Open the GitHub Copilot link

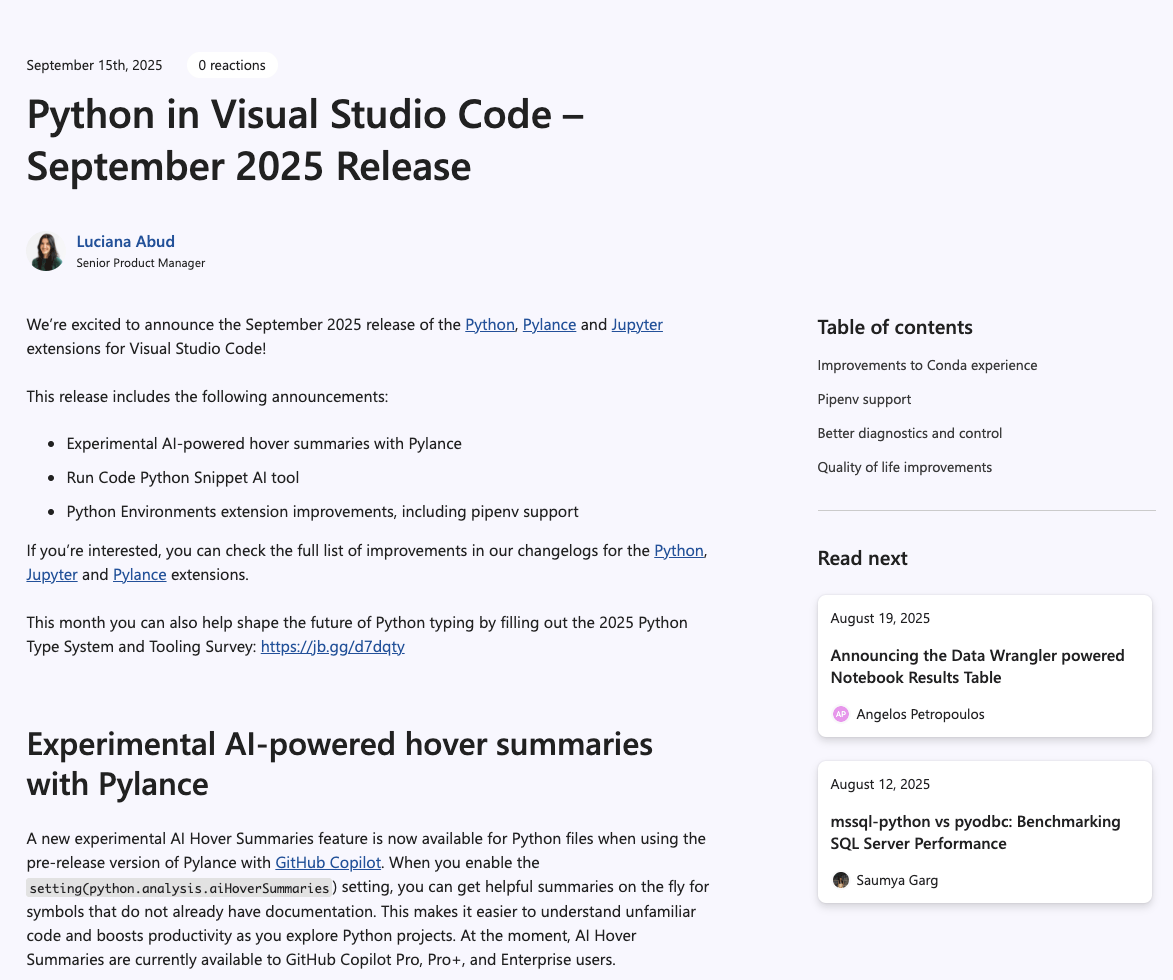[328, 862]
